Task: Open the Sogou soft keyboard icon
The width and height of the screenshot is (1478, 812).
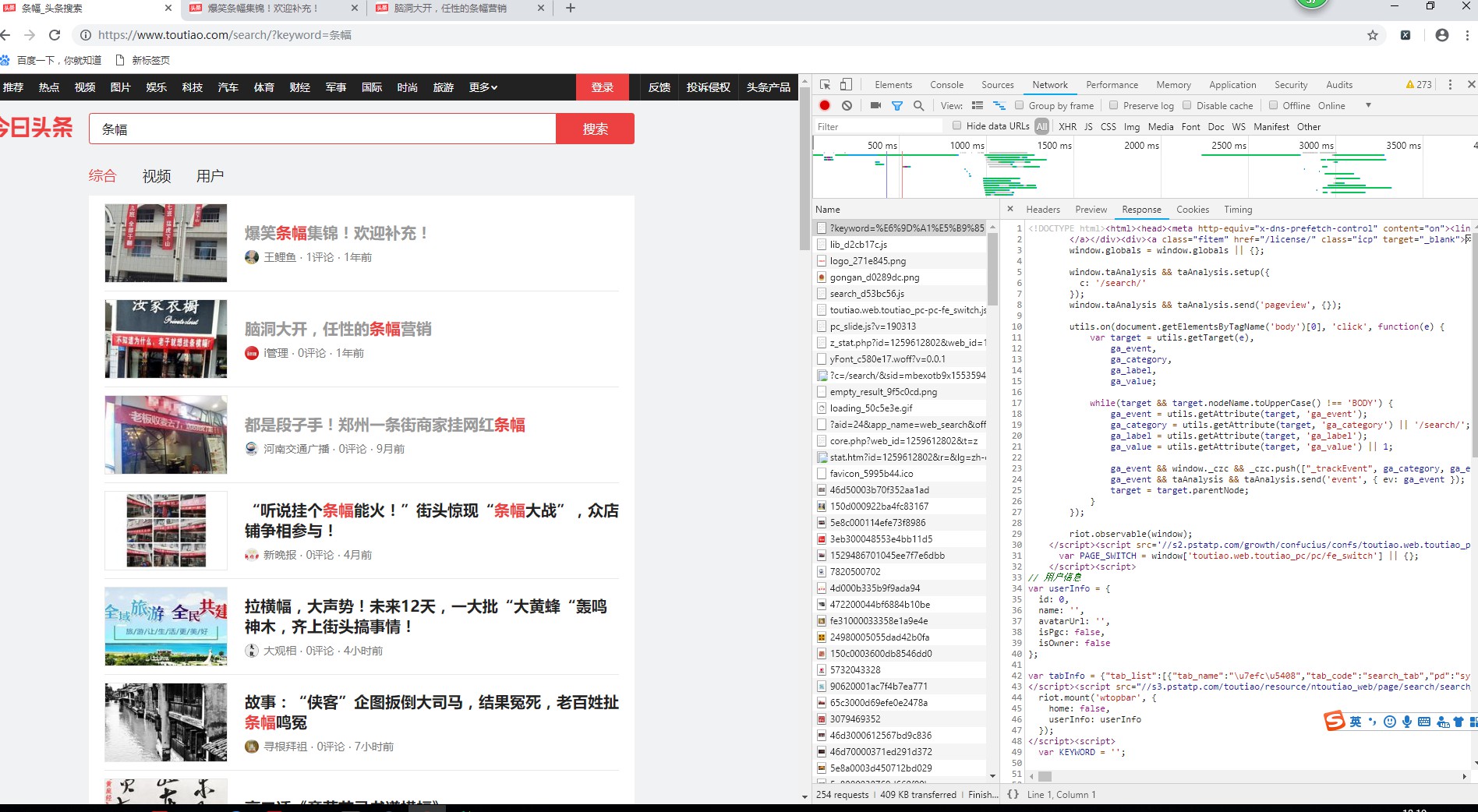Action: (x=1424, y=722)
